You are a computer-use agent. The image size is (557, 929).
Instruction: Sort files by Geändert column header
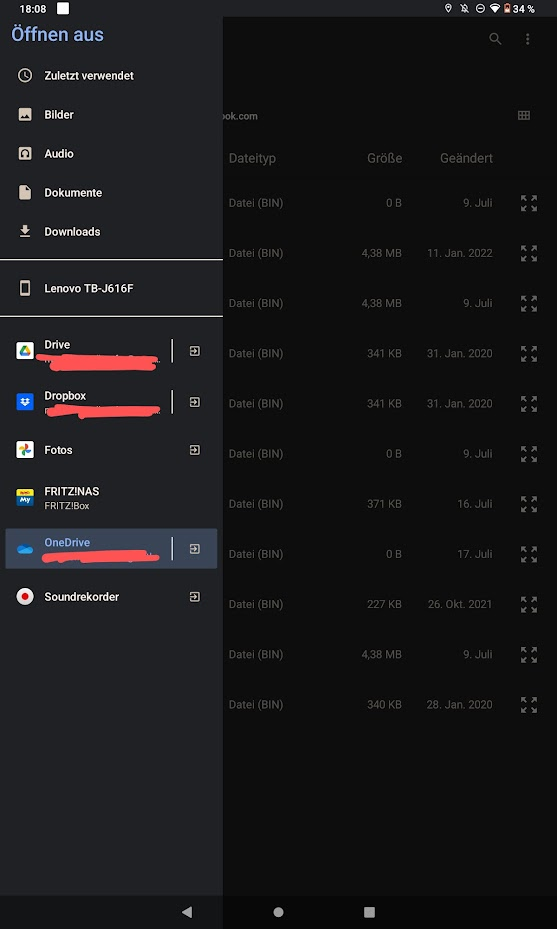[x=466, y=158]
